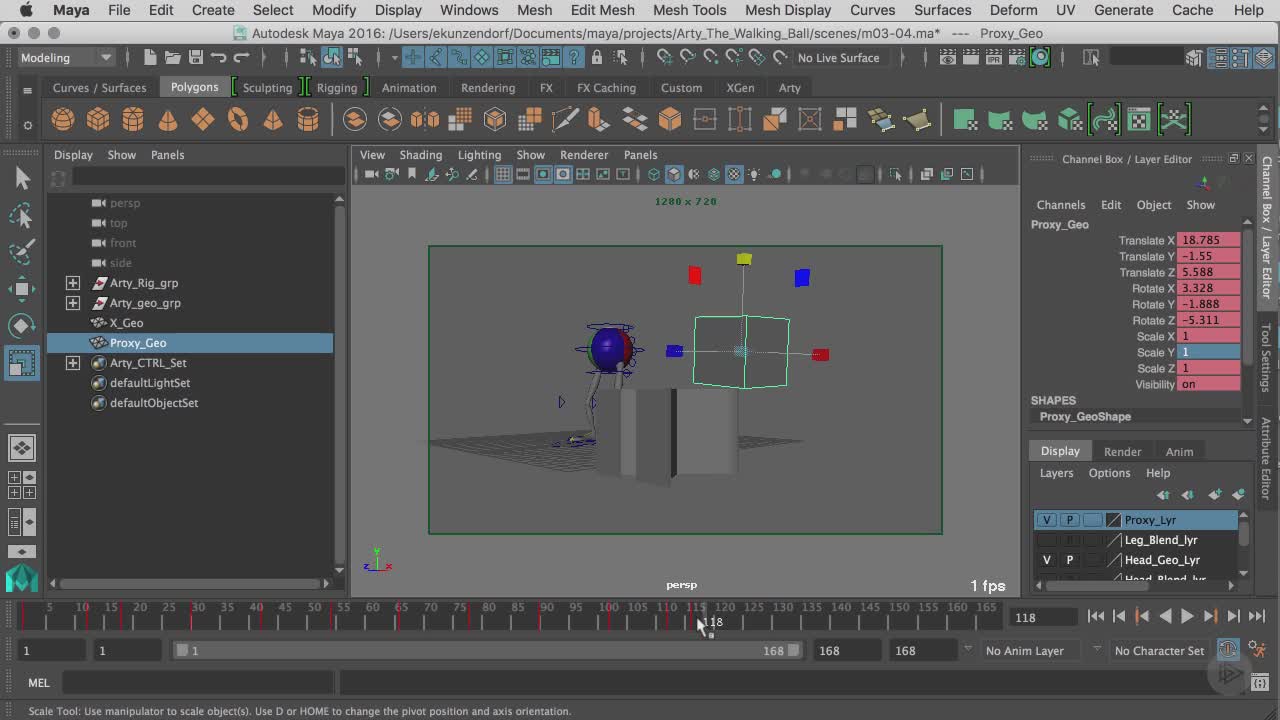The width and height of the screenshot is (1280, 720).
Task: Collapse the SHAPES section heading
Action: coord(1053,400)
